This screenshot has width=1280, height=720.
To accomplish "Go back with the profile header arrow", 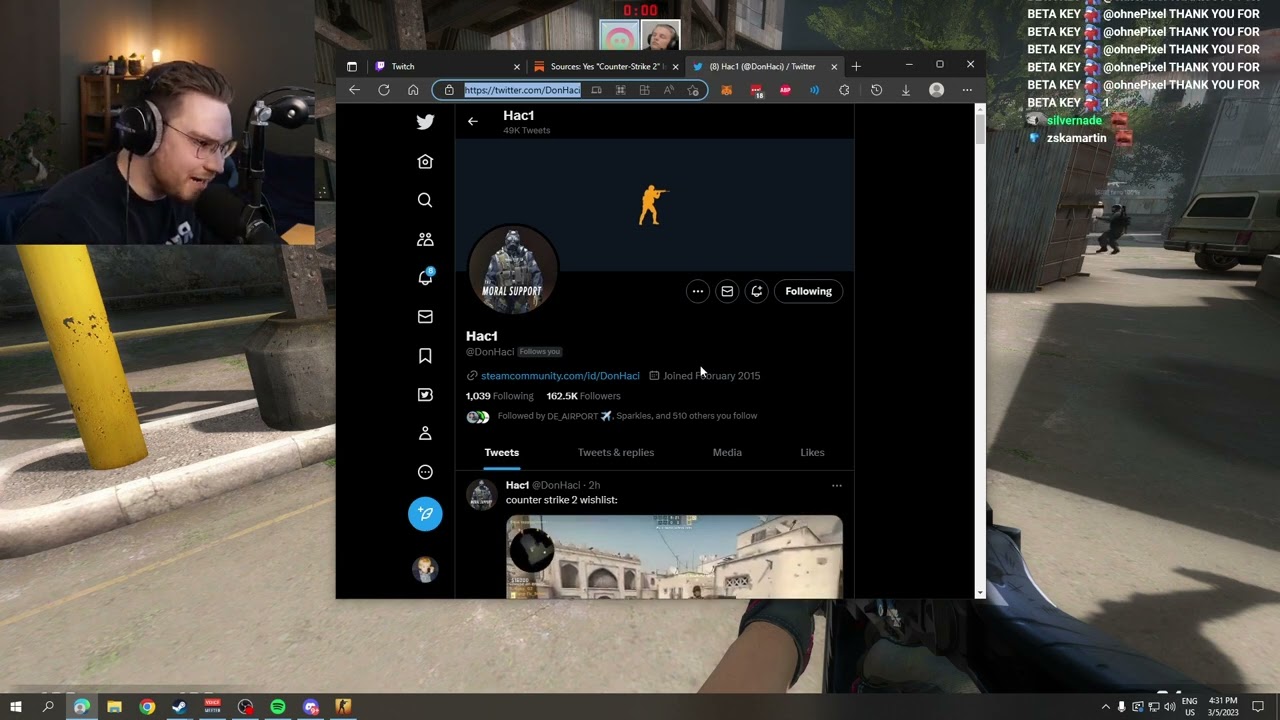I will [473, 121].
